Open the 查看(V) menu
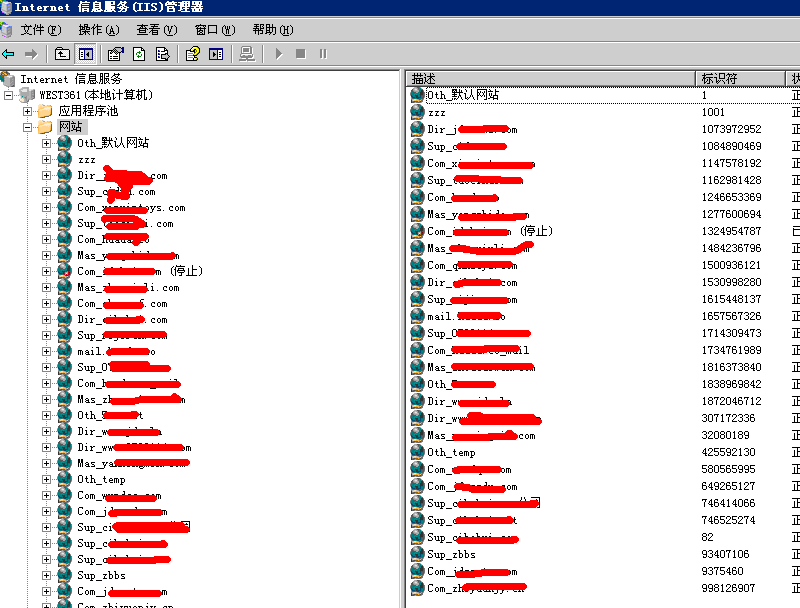The image size is (800, 608). point(157,30)
